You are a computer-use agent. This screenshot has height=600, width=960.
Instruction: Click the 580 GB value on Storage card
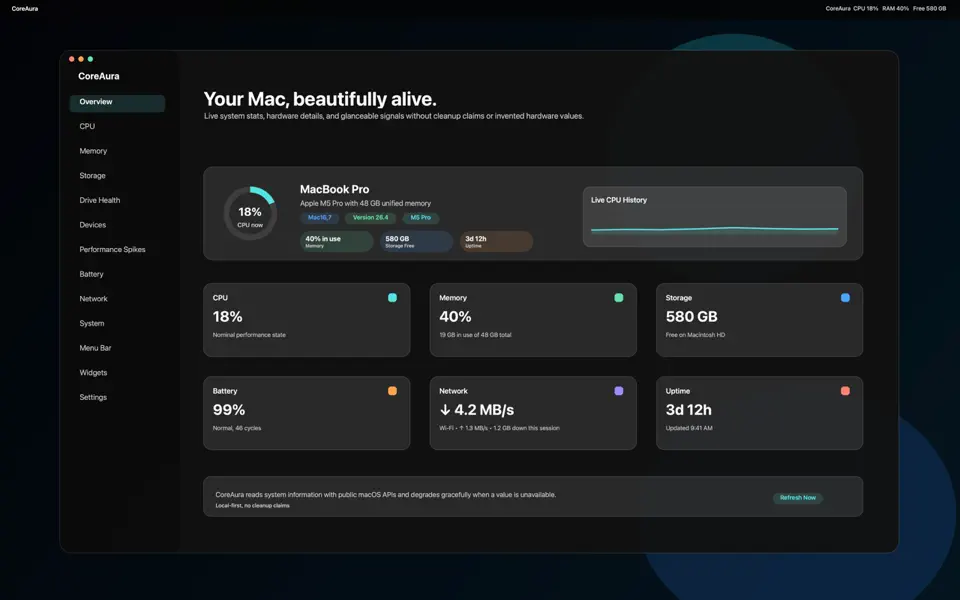[x=692, y=317]
